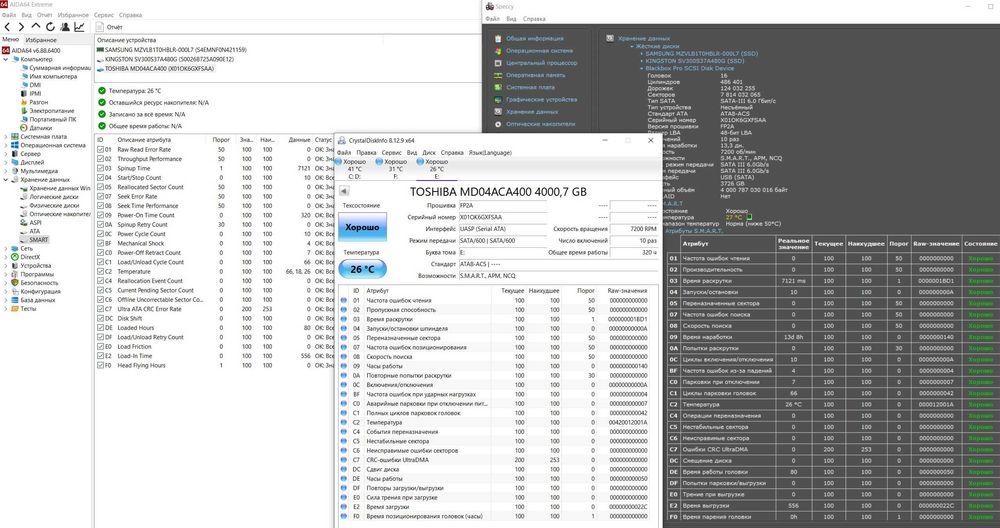Click the Прошивка FP2A field
Viewport: 1000px width, 528px height.
tap(503, 205)
